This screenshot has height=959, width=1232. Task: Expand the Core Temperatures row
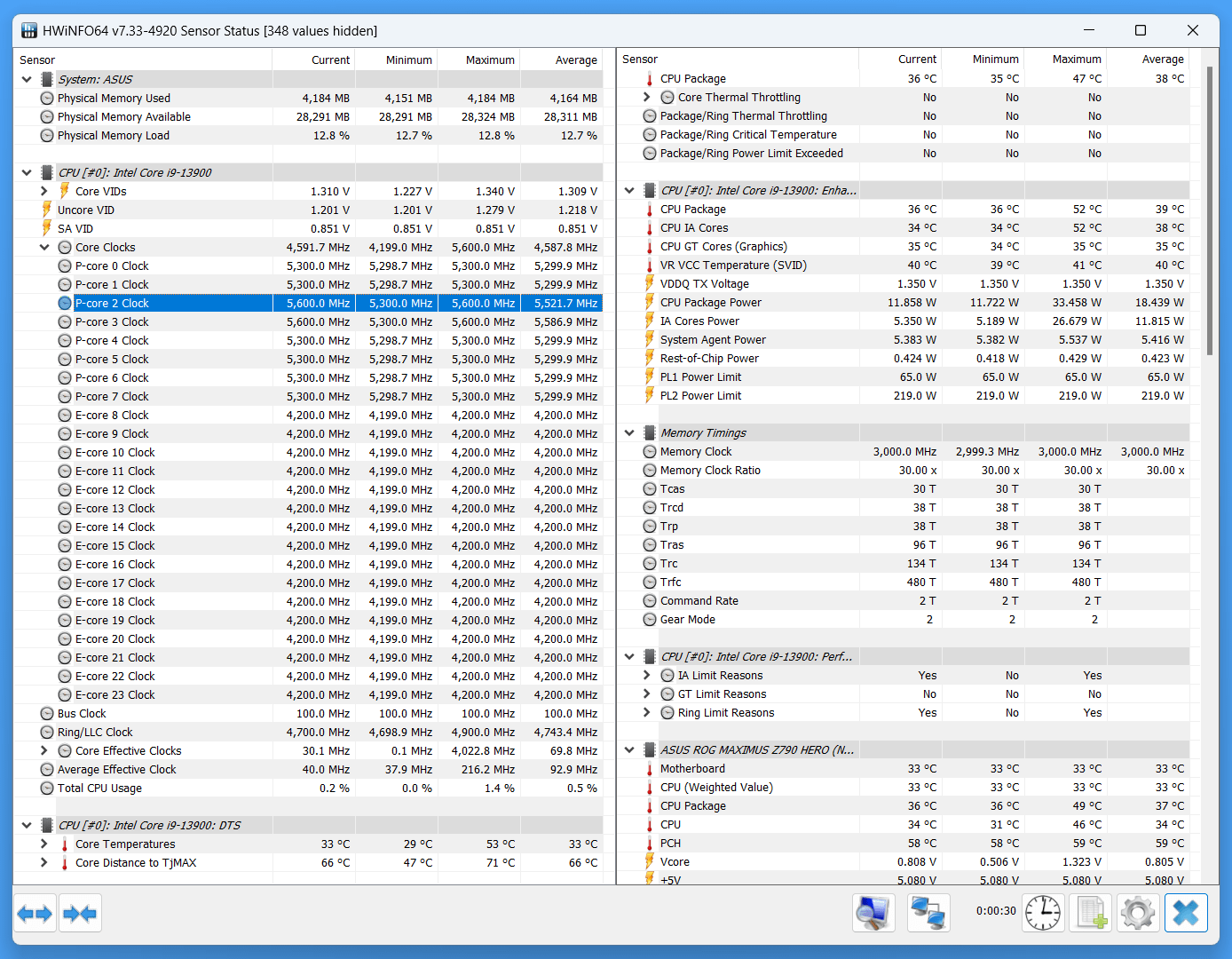coord(44,844)
